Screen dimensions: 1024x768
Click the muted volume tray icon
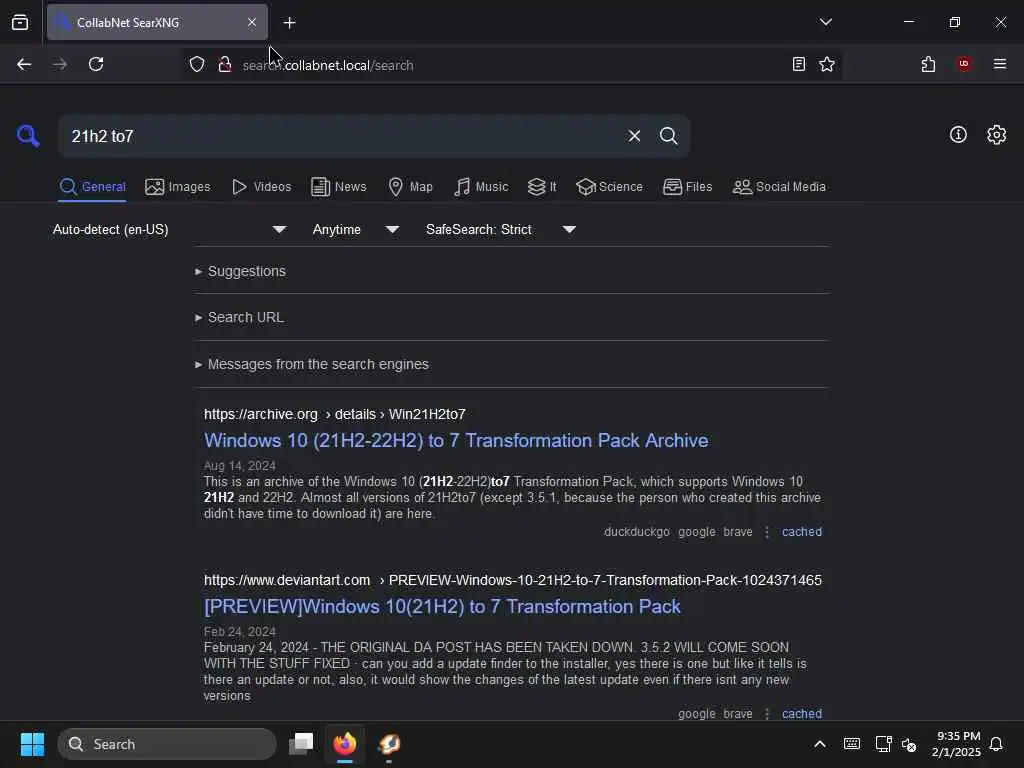(908, 744)
